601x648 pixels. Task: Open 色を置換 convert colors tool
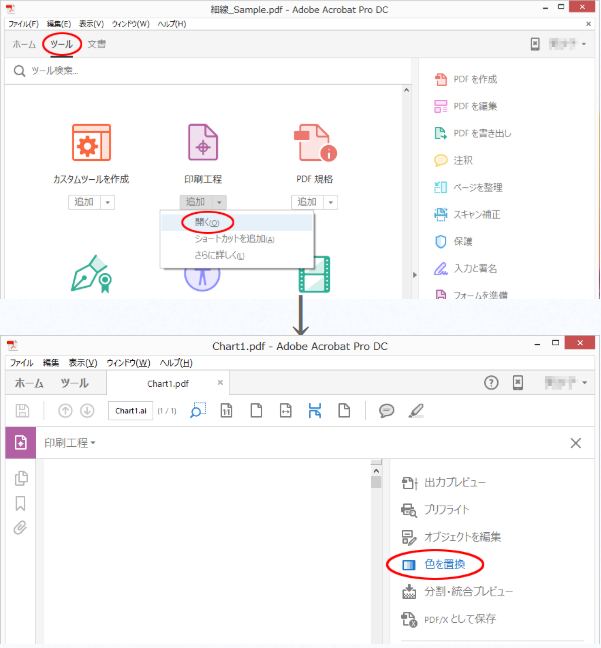tap(434, 565)
